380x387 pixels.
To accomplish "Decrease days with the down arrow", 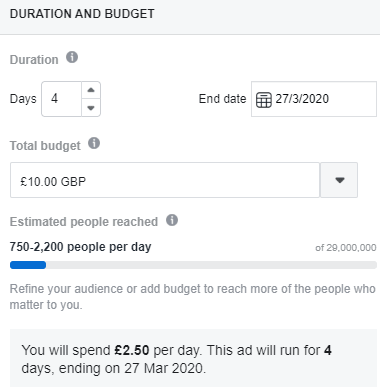I will point(91,108).
